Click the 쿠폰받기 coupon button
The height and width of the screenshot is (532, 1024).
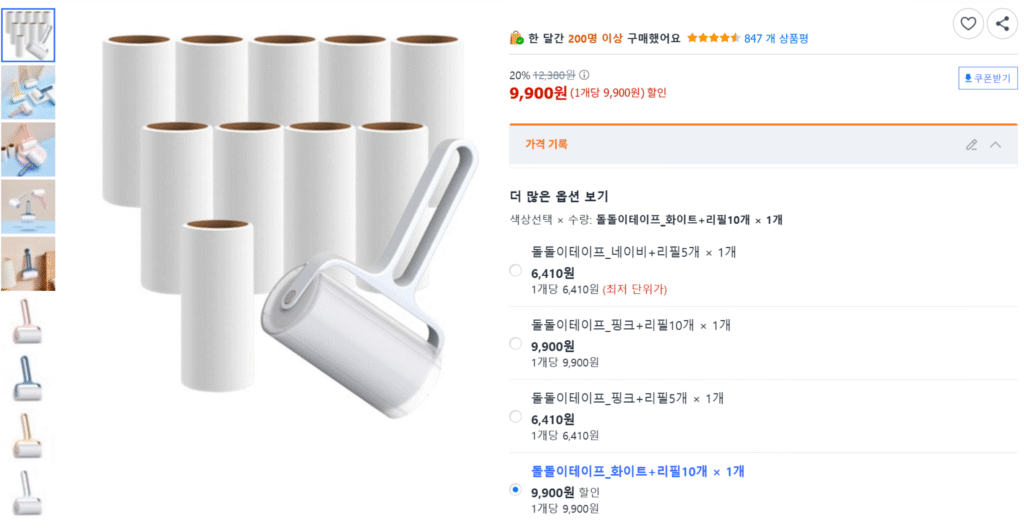987,78
